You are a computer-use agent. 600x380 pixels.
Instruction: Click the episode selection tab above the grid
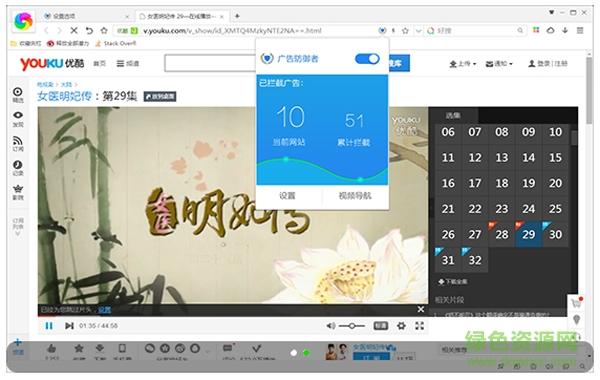pyautogui.click(x=453, y=115)
